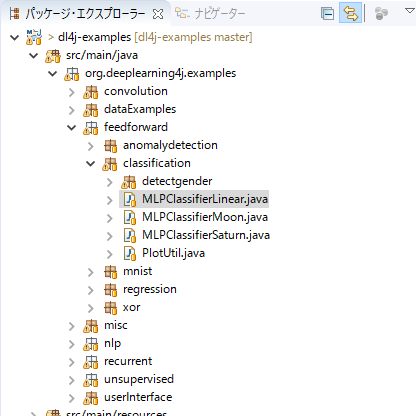Expand the detectgender package
This screenshot has width=416, height=416.
(110, 182)
